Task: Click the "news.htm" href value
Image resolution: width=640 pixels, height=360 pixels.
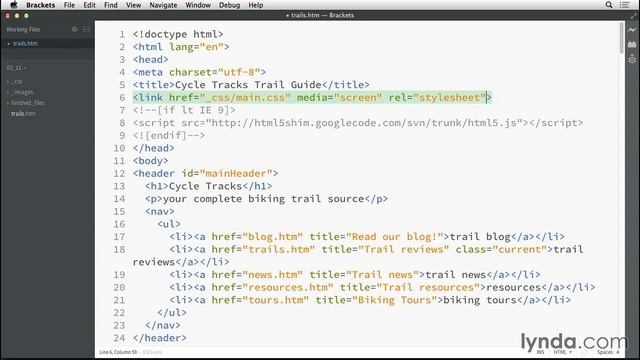Action: point(273,275)
